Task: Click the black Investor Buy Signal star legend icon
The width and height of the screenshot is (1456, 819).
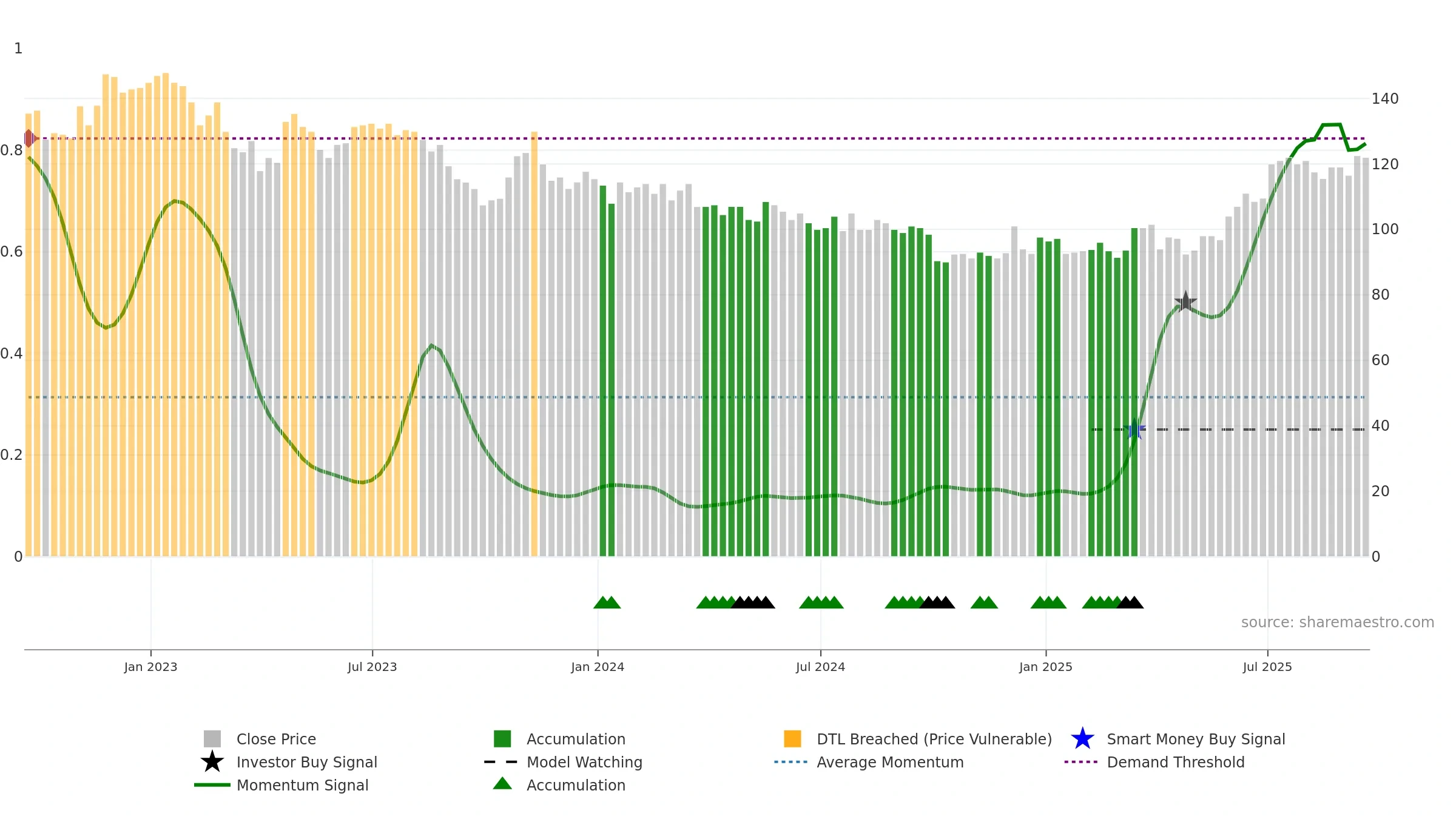Action: coord(212,762)
